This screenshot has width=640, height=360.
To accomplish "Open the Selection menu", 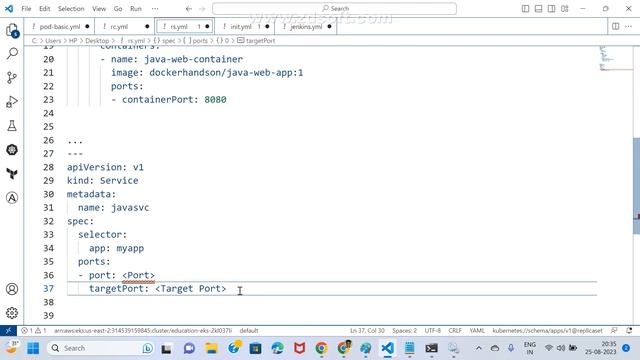I will point(71,9).
